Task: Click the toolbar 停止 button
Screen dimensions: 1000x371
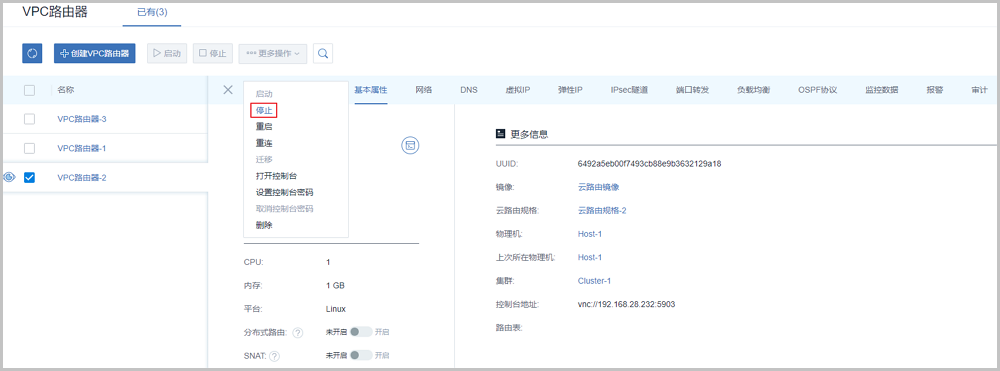Action: pyautogui.click(x=212, y=54)
